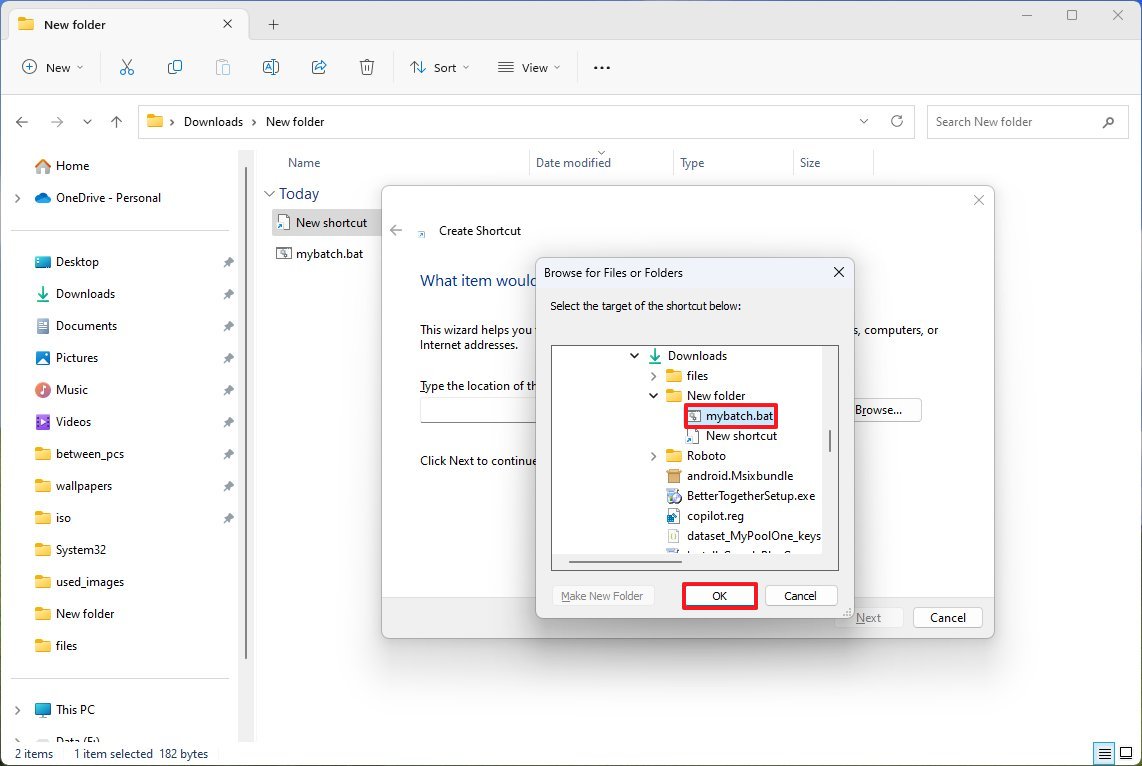Screen dimensions: 1142x766
Task: Click the Make New Folder button
Action: coord(603,595)
